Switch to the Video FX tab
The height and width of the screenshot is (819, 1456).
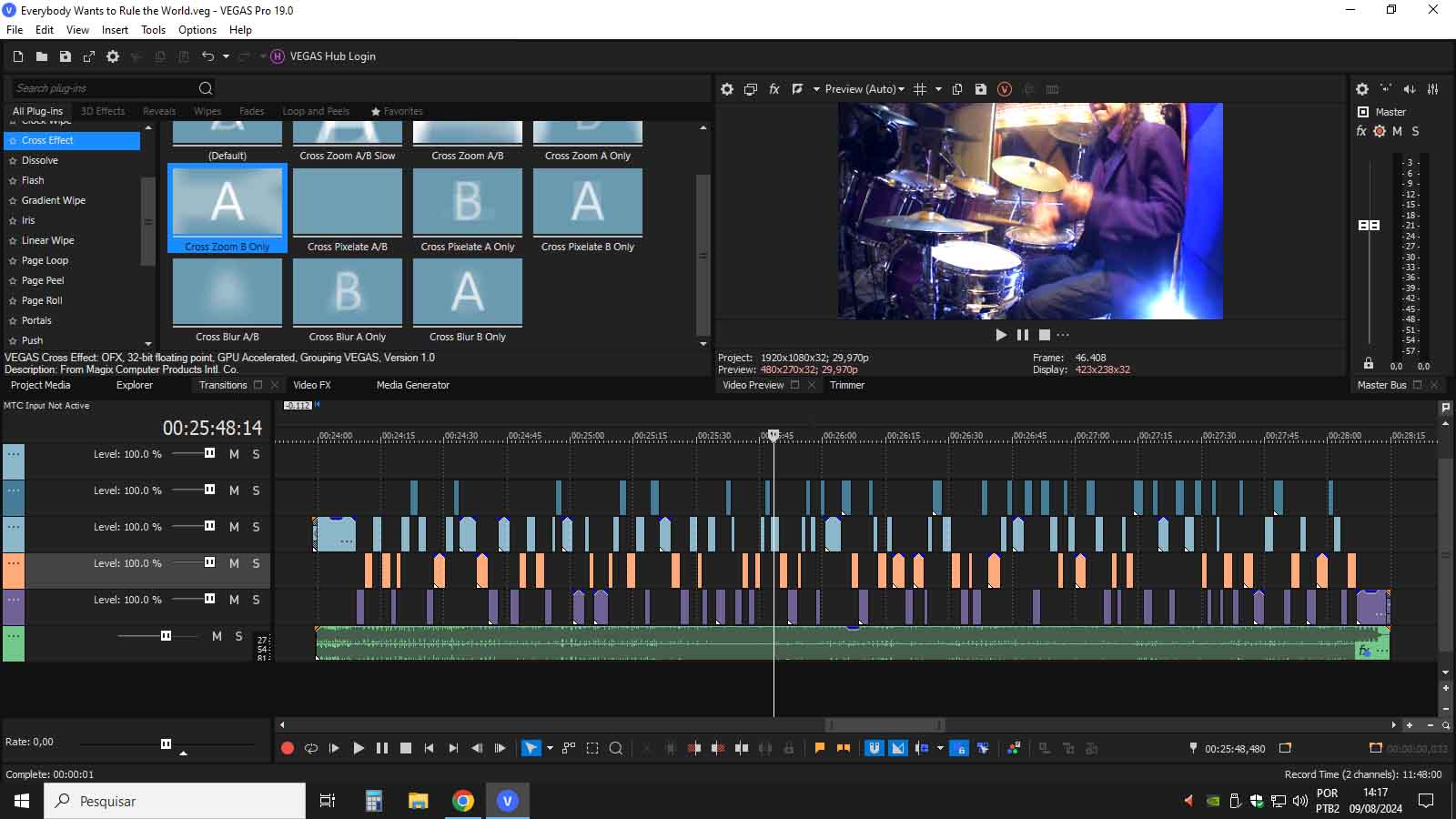tap(311, 385)
